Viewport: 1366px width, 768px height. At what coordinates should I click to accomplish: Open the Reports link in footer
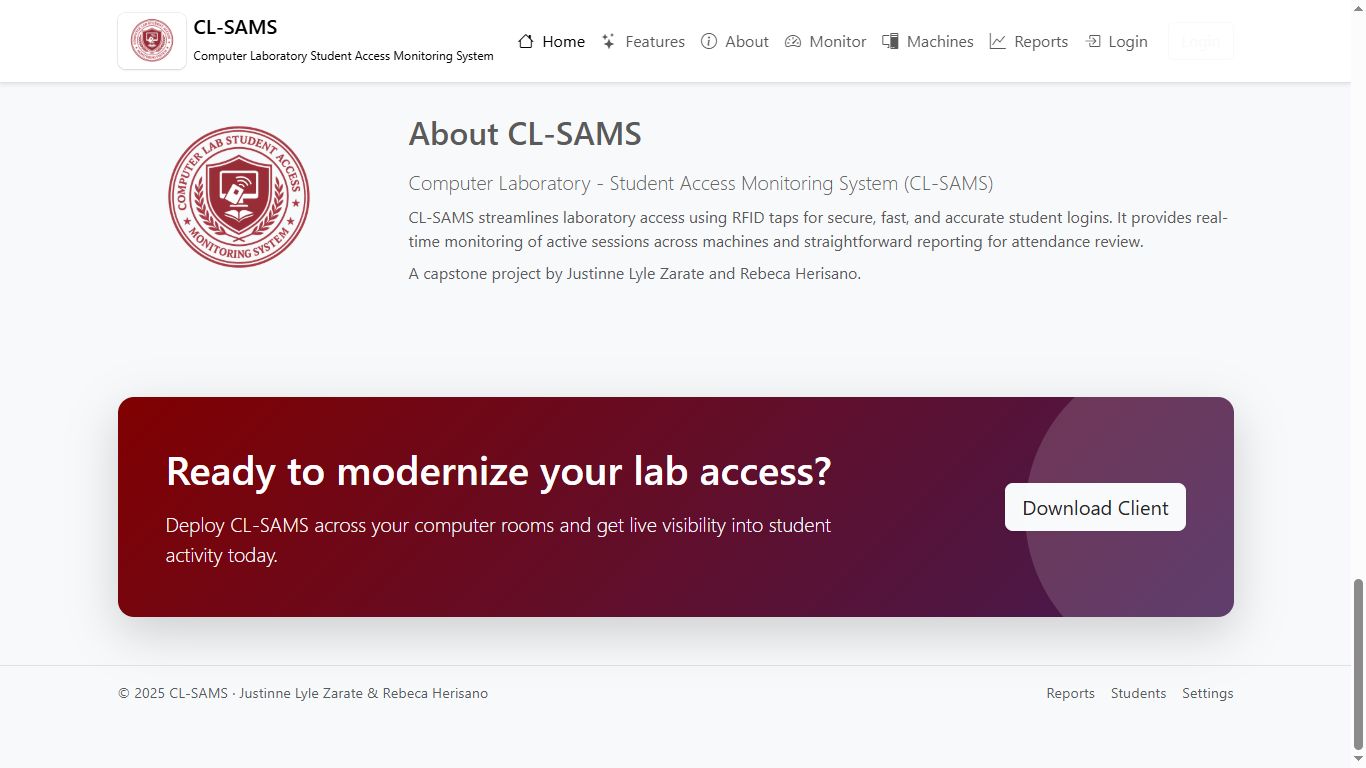coord(1070,693)
